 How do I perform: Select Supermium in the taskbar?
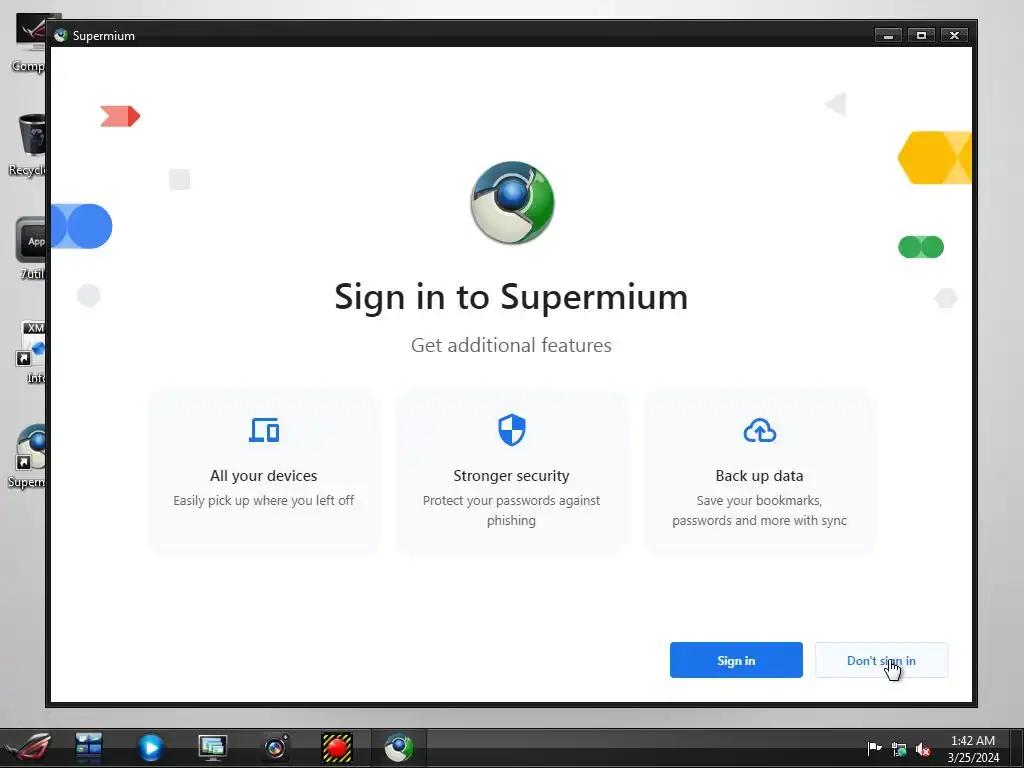click(x=398, y=748)
